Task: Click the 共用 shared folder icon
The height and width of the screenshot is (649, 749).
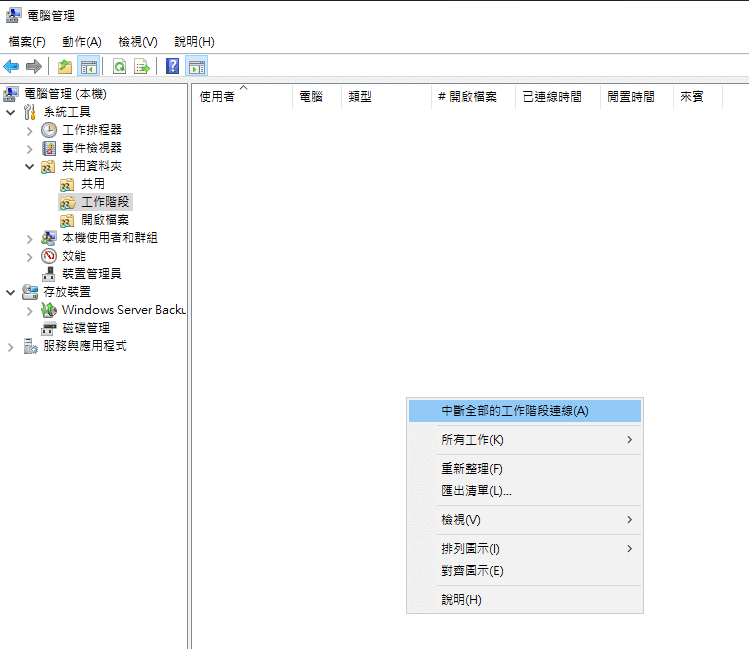Action: click(67, 184)
